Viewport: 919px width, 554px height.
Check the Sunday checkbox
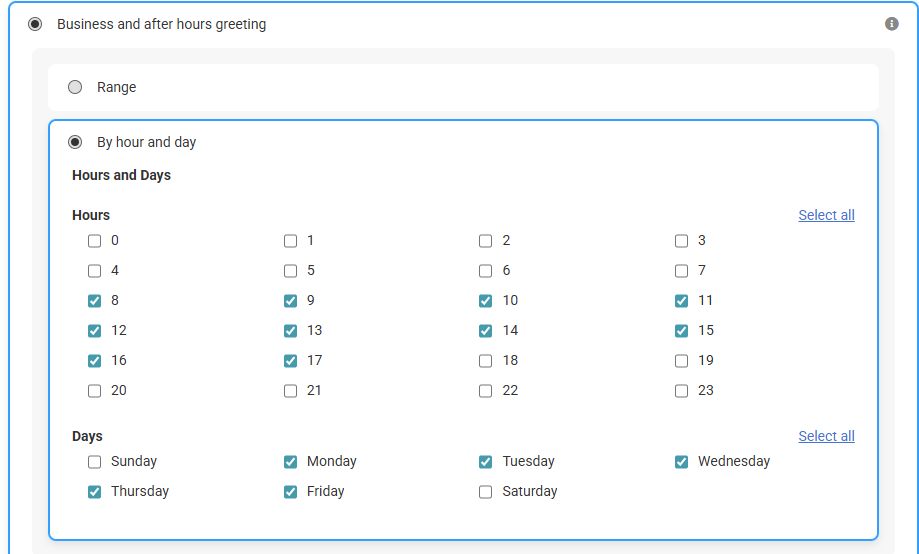[94, 462]
